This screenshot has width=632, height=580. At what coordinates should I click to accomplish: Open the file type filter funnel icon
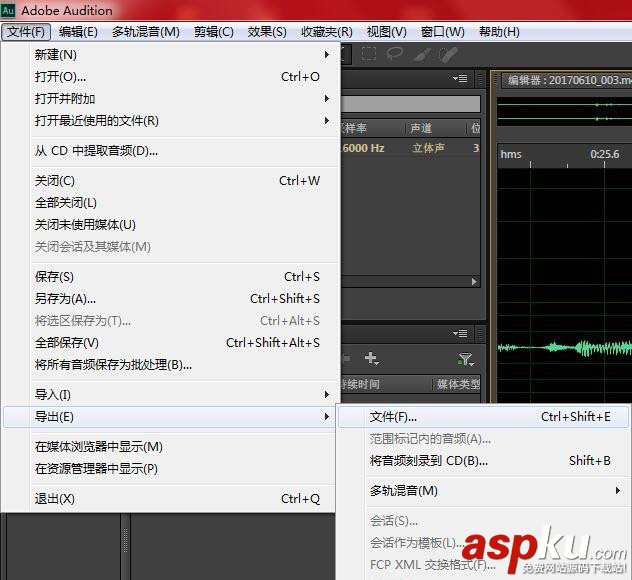pyautogui.click(x=466, y=359)
